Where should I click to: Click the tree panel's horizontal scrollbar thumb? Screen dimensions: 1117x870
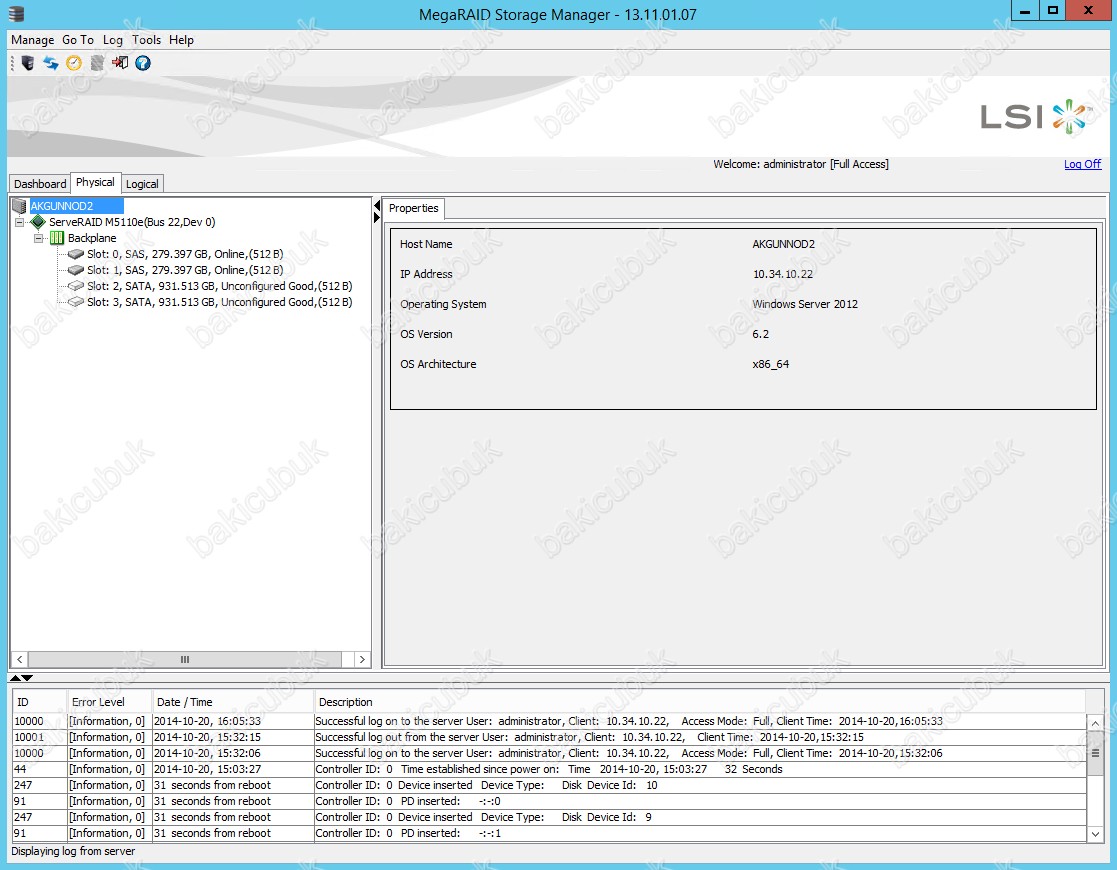tap(185, 660)
